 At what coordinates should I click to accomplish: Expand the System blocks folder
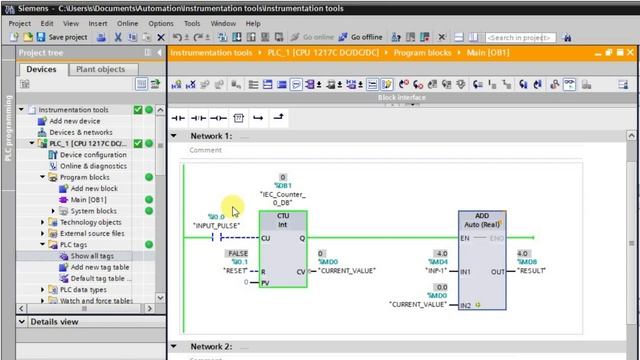point(53,211)
